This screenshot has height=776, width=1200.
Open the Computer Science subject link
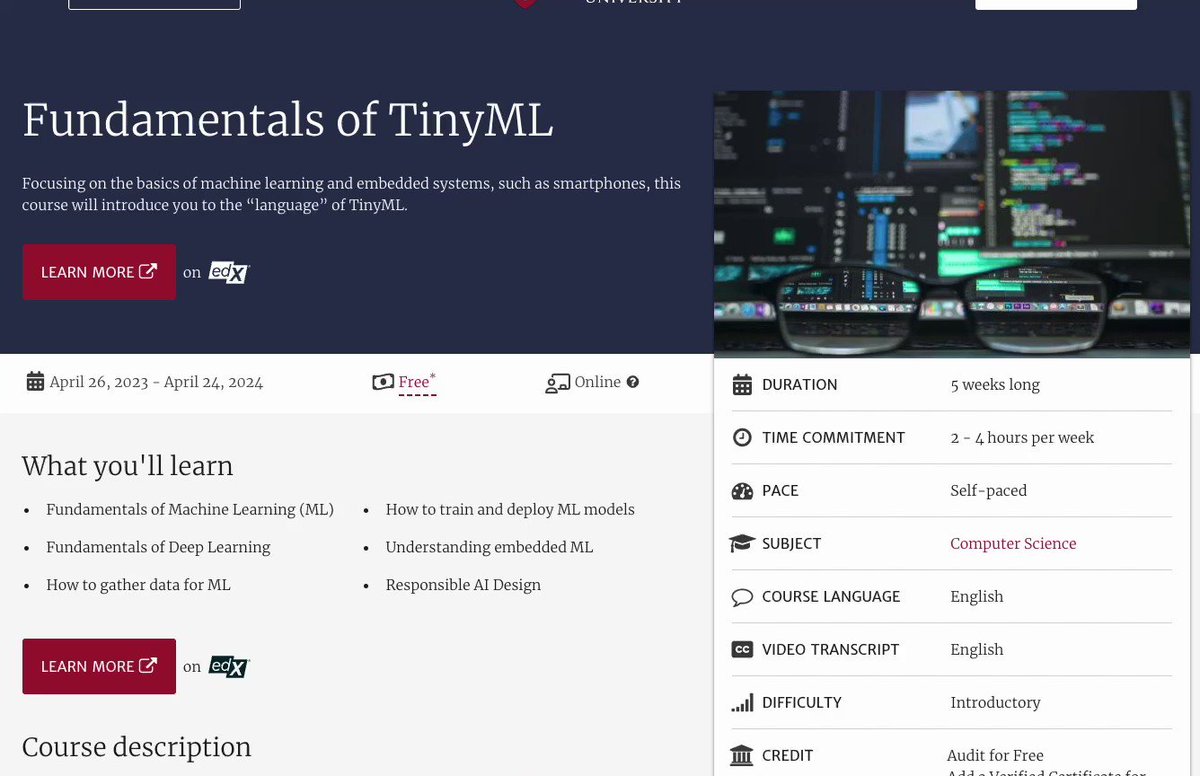tap(1013, 544)
